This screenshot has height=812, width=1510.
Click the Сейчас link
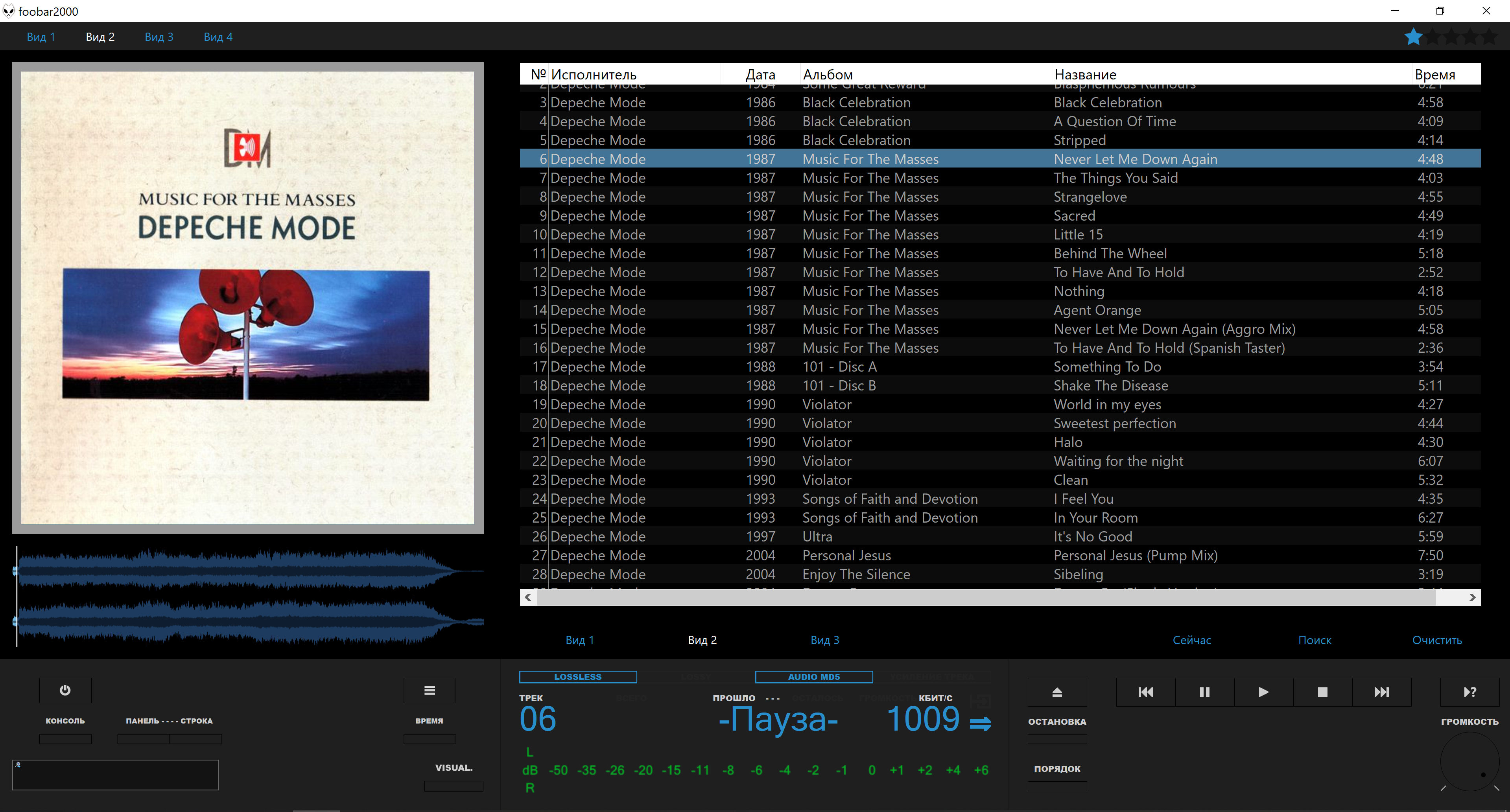pyautogui.click(x=1192, y=640)
